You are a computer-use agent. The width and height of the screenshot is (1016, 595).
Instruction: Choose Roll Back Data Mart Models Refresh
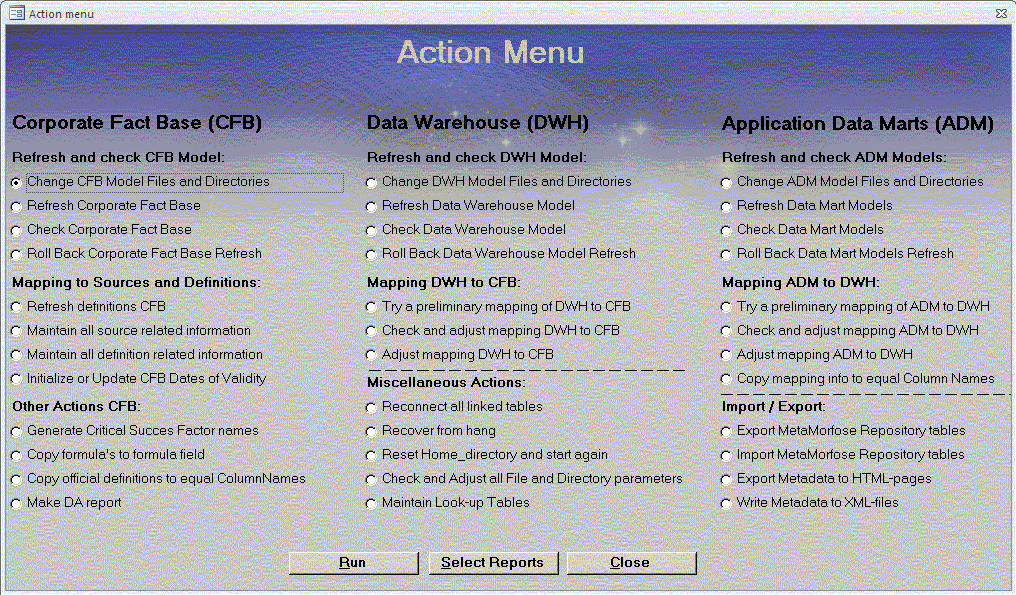point(726,255)
